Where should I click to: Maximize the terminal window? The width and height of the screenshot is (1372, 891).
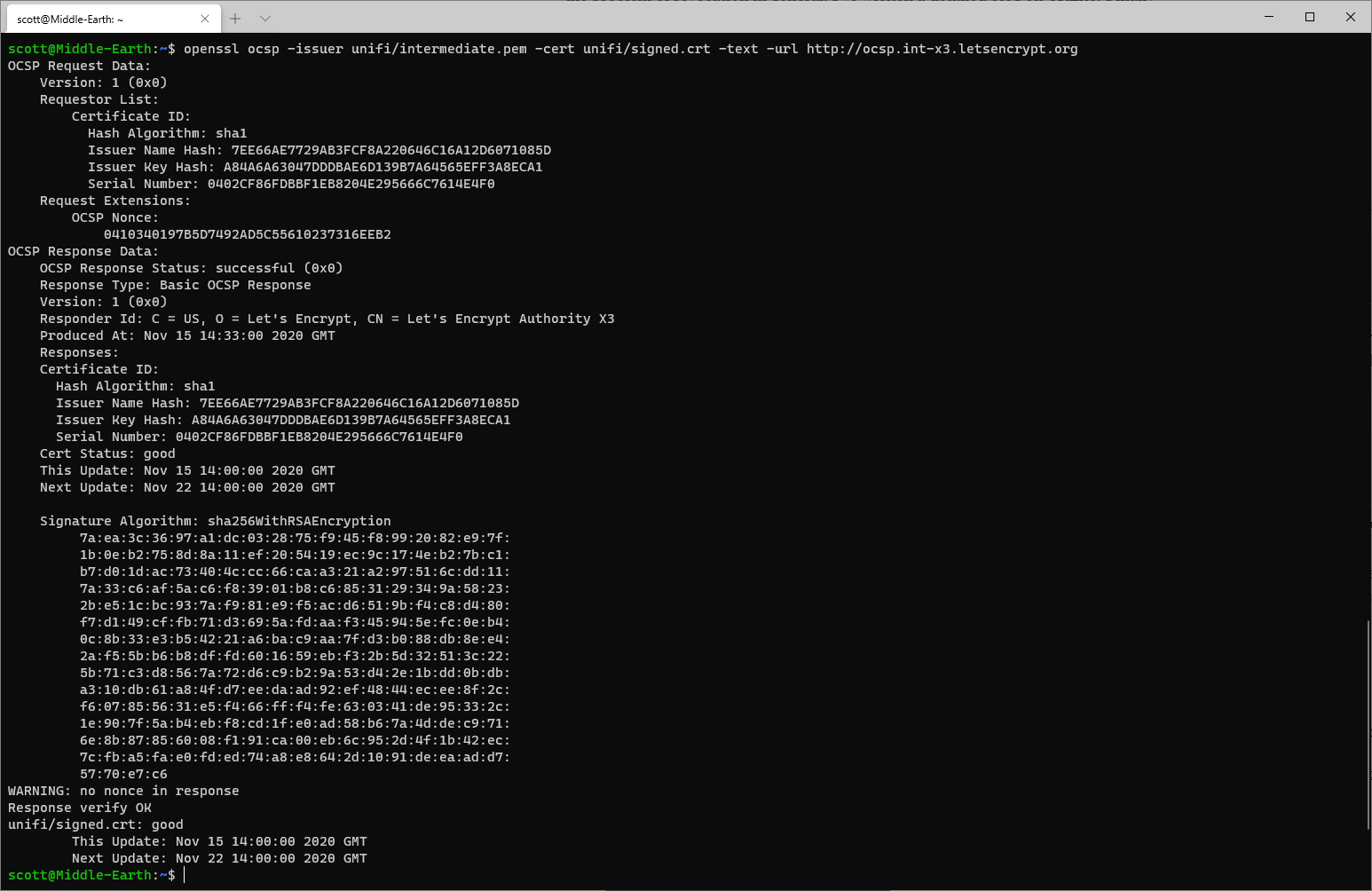(1310, 17)
